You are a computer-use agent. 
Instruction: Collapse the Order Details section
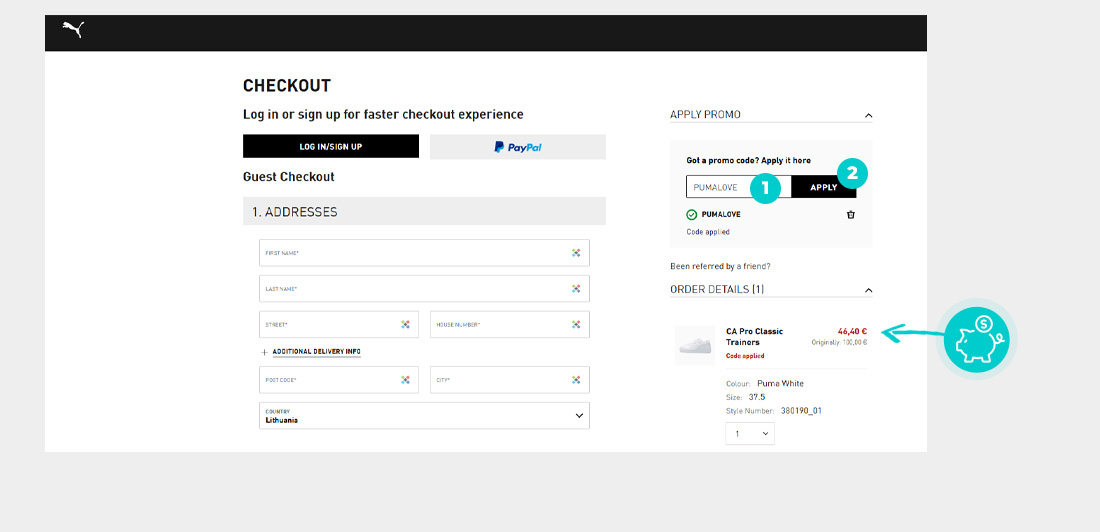click(868, 290)
